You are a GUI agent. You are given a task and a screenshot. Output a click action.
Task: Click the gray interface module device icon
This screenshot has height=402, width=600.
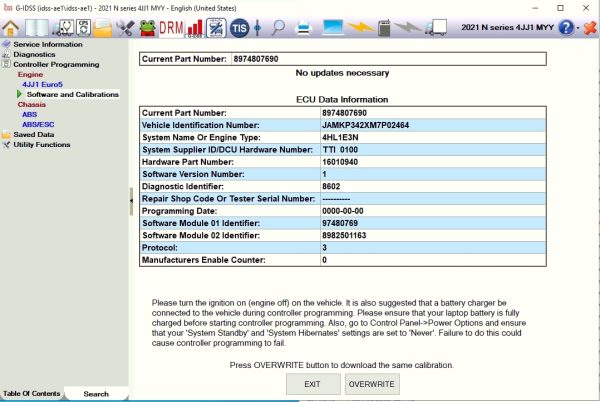tap(384, 28)
